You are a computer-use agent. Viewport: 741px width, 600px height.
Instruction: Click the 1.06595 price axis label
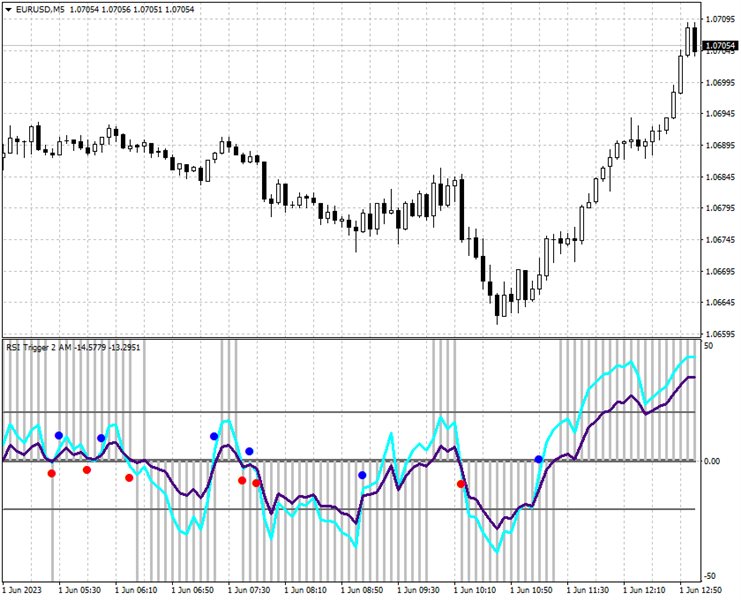[x=720, y=334]
